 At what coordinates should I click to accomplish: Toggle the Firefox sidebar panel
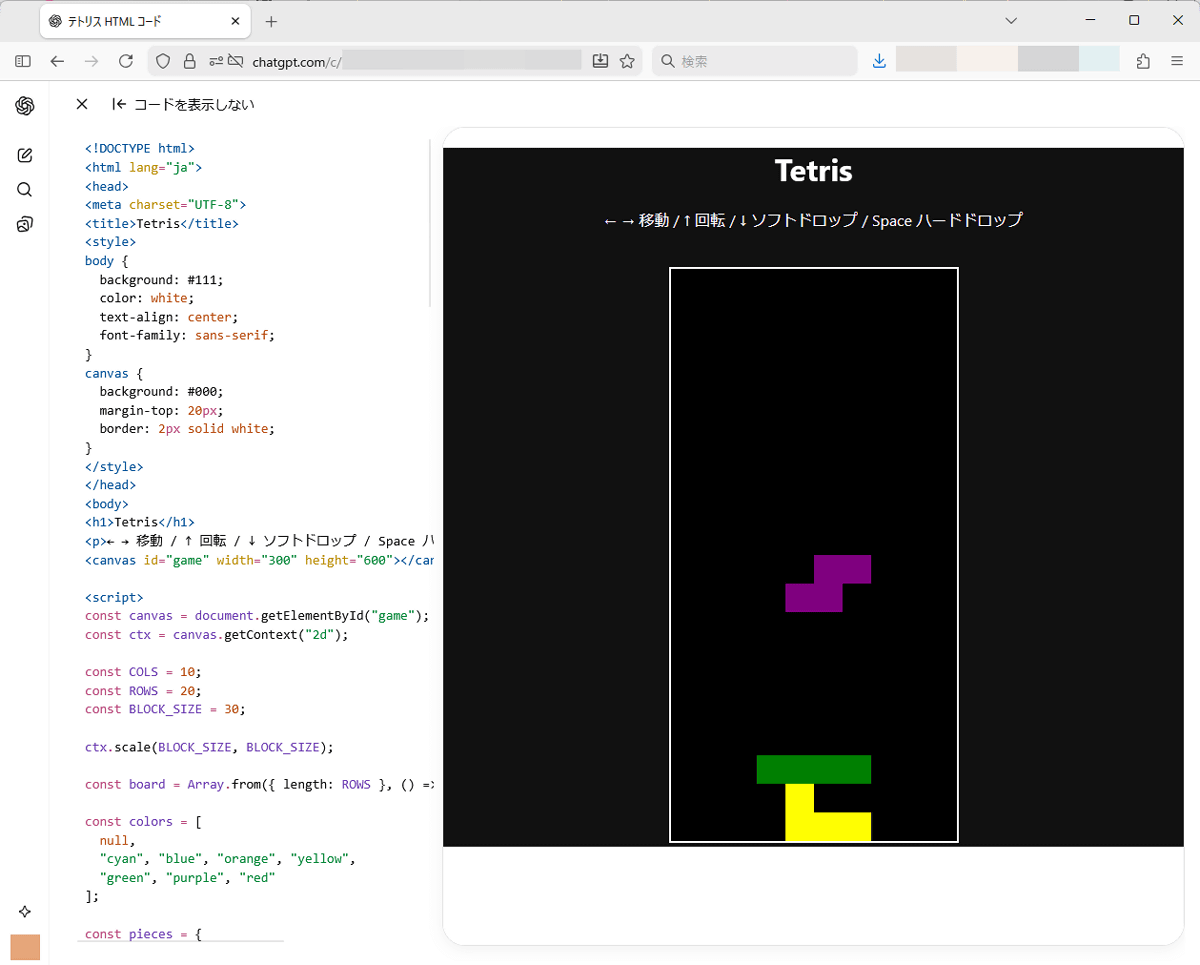[23, 61]
